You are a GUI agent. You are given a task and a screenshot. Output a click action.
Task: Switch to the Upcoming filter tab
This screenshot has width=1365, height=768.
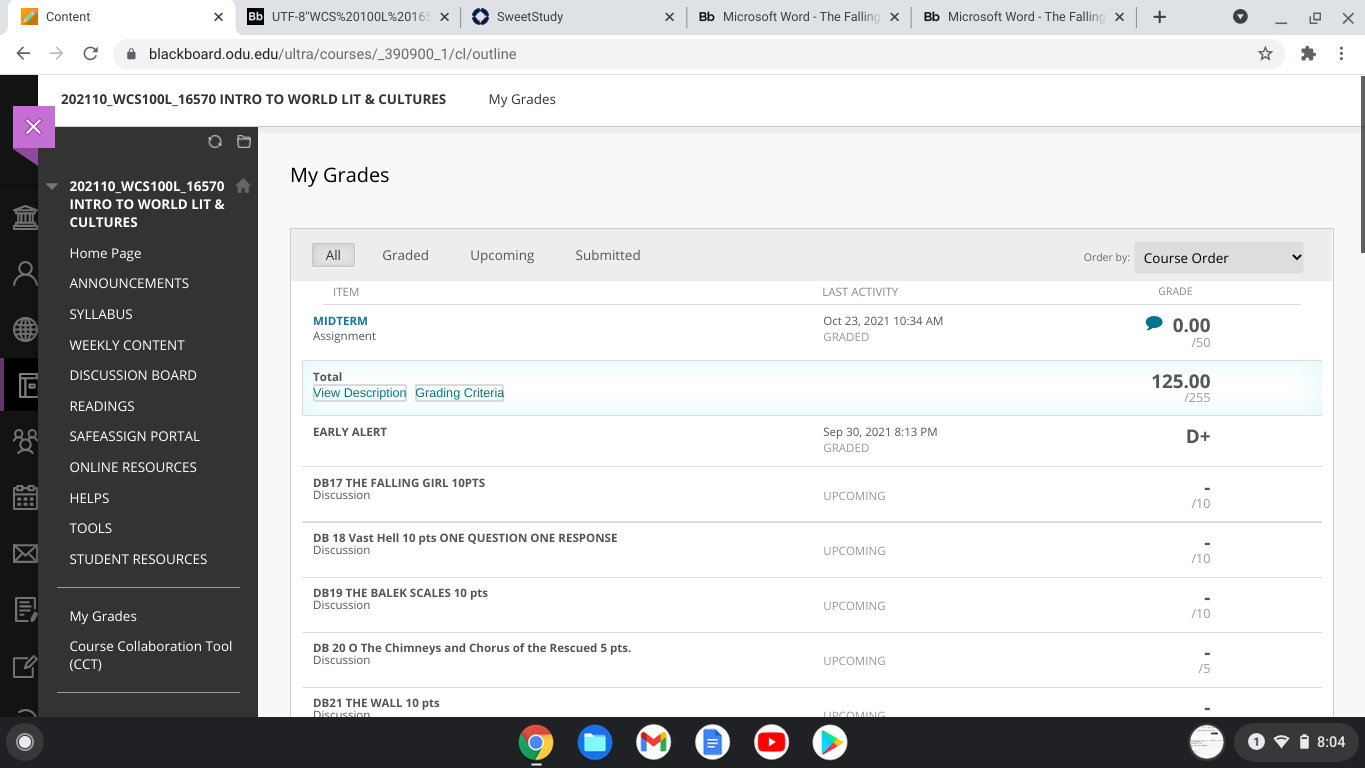pyautogui.click(x=502, y=255)
